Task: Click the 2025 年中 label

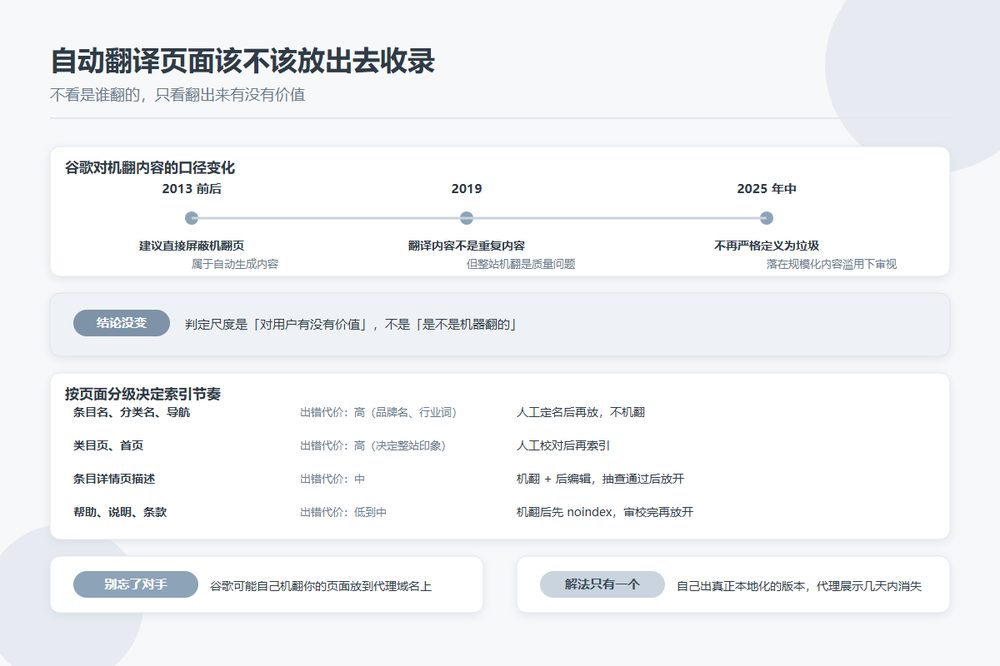Action: pyautogui.click(x=766, y=189)
